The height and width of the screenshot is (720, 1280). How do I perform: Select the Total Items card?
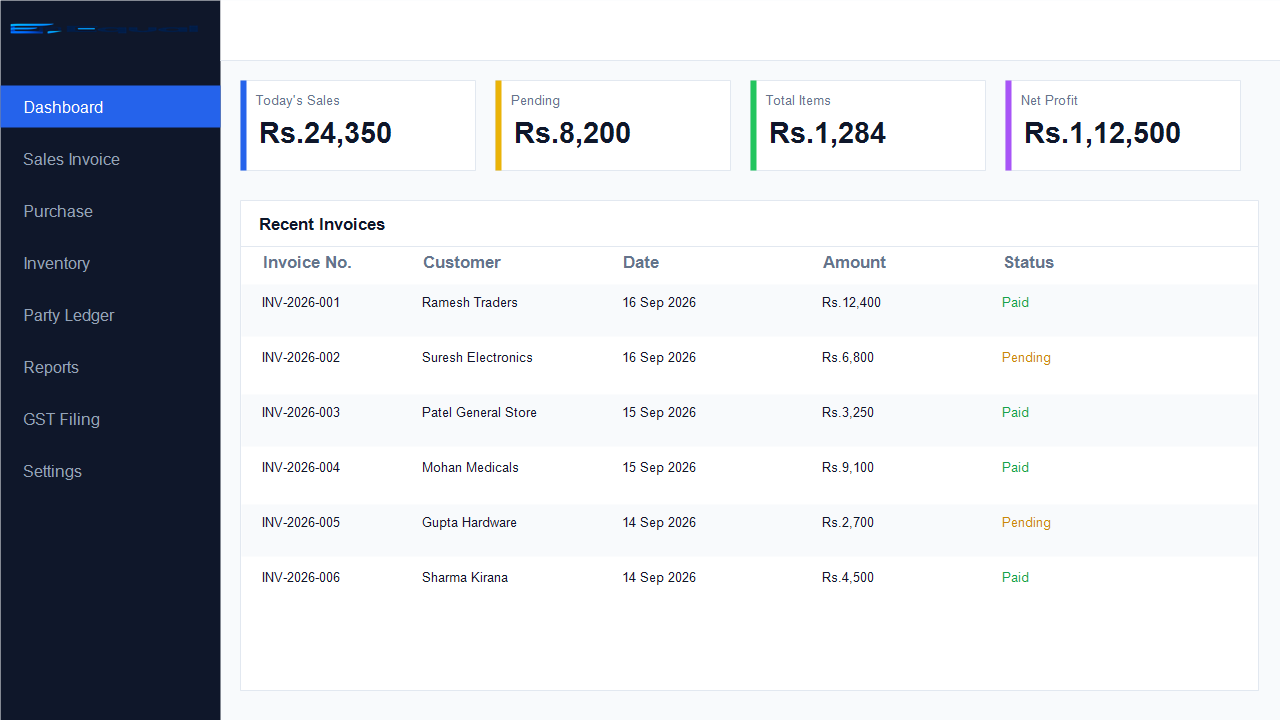pos(868,125)
